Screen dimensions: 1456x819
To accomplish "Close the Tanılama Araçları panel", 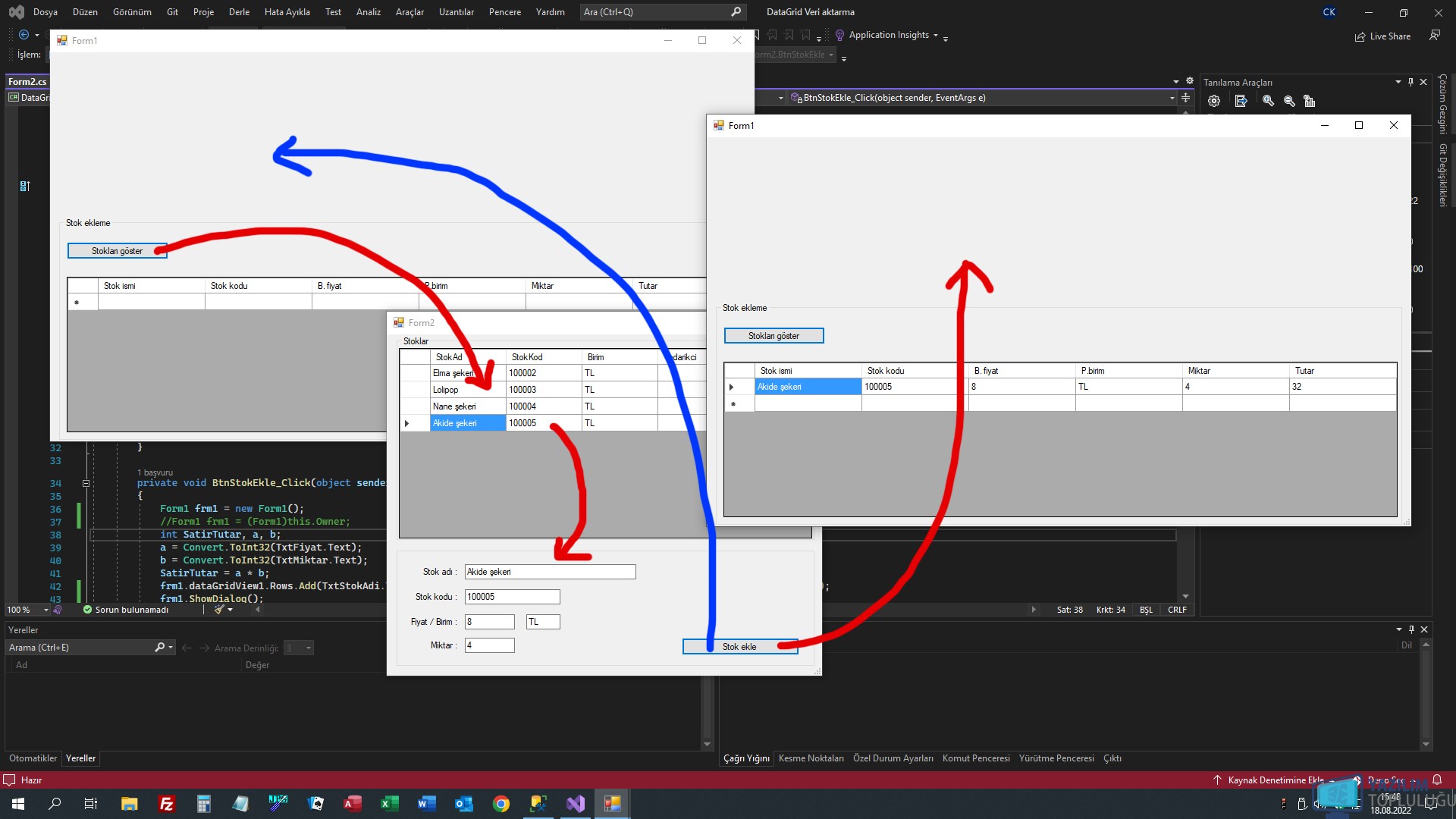I will click(1423, 82).
